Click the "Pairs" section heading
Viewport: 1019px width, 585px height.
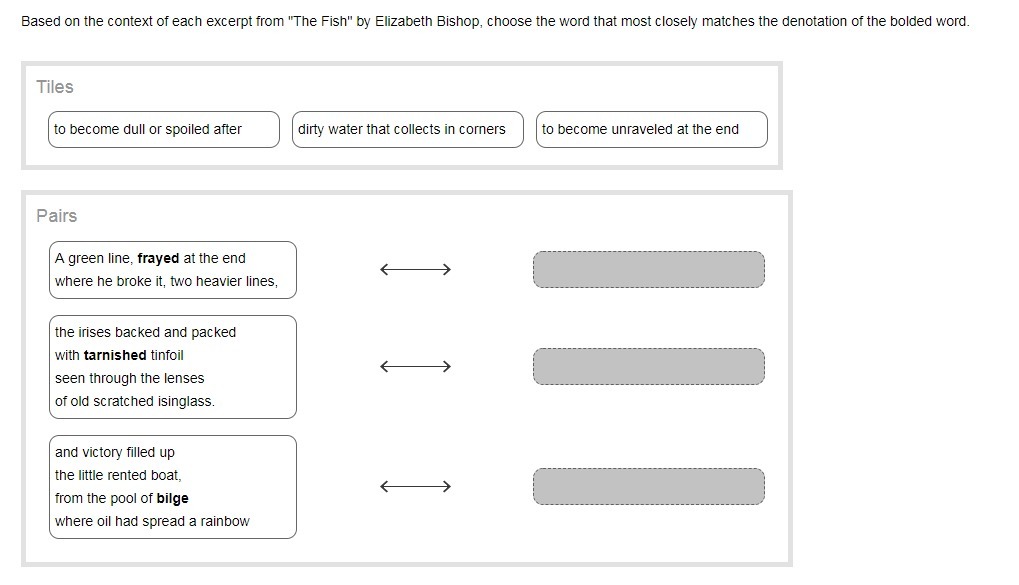[x=56, y=216]
